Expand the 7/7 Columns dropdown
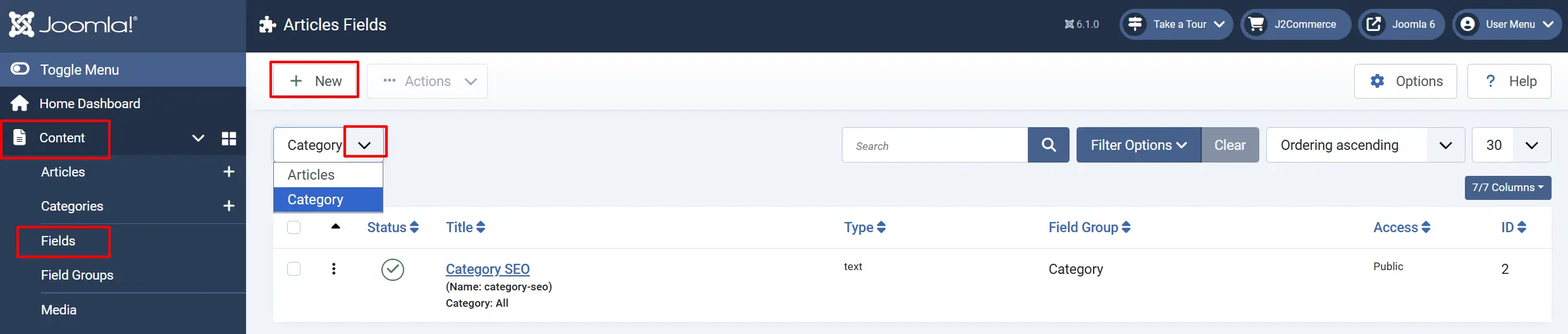The image size is (1568, 334). (1508, 188)
